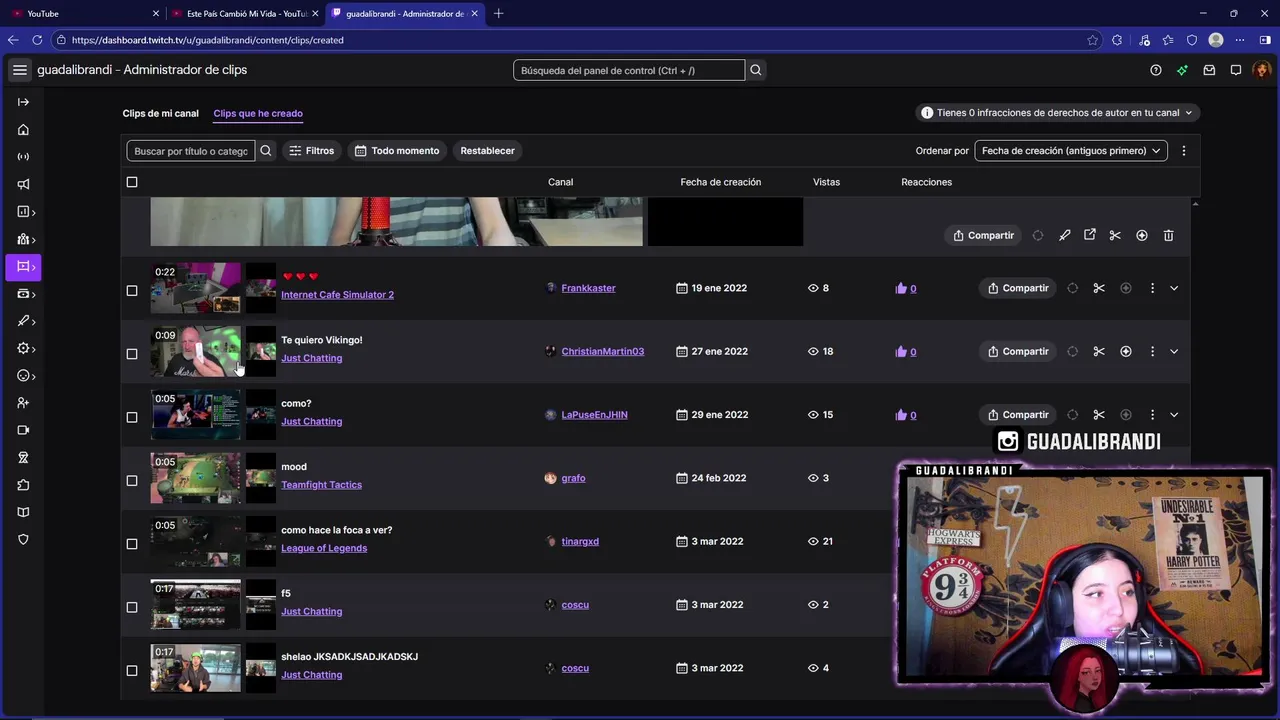
Task: Bookmark this page with the browser star icon
Action: click(1092, 40)
